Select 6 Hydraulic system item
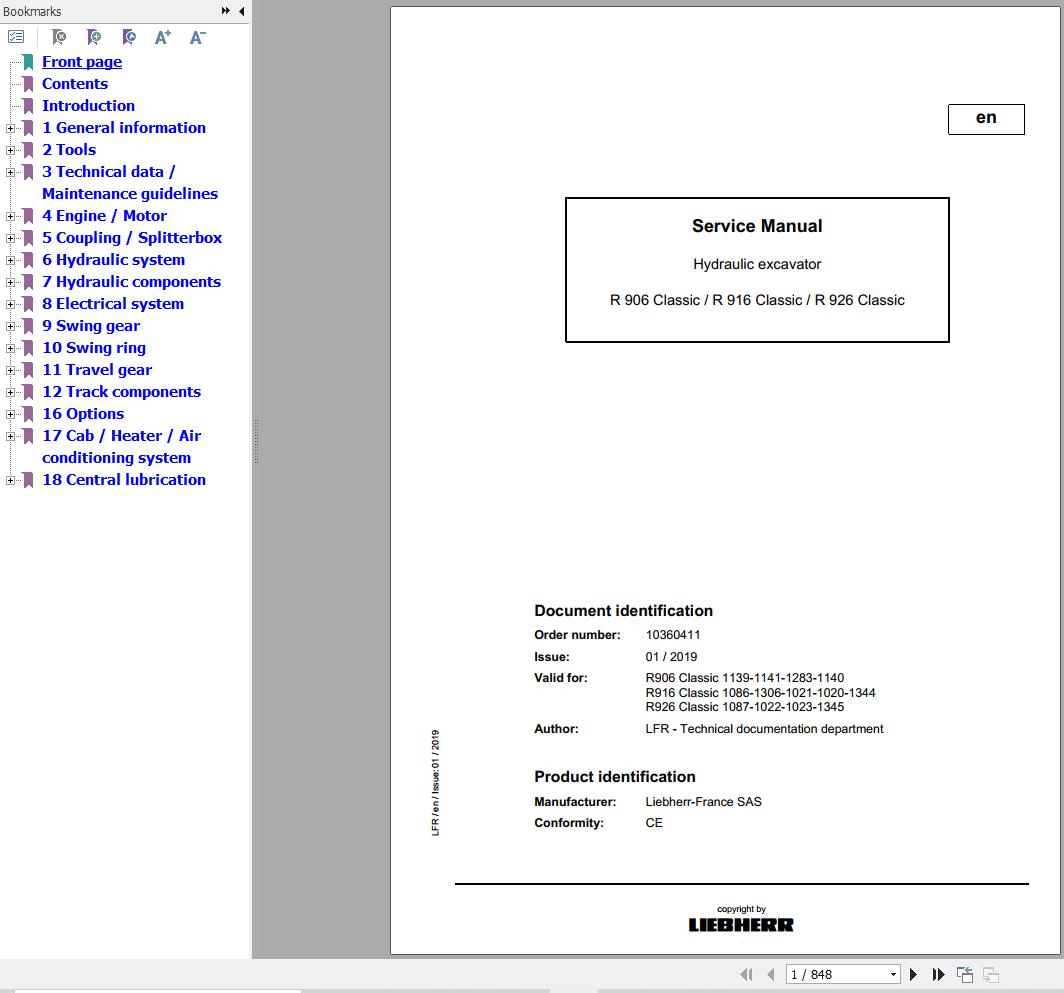The image size is (1064, 993). [113, 260]
